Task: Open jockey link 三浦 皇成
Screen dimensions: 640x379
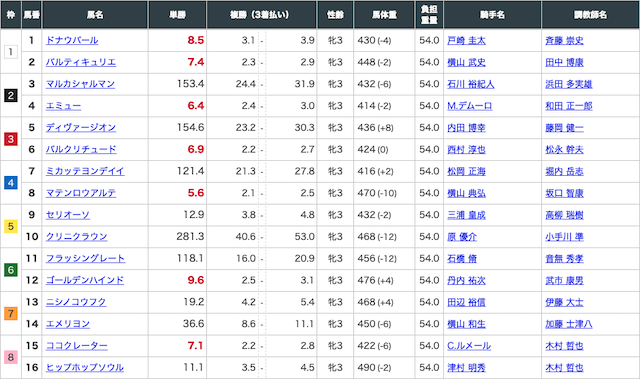Action: click(x=467, y=215)
